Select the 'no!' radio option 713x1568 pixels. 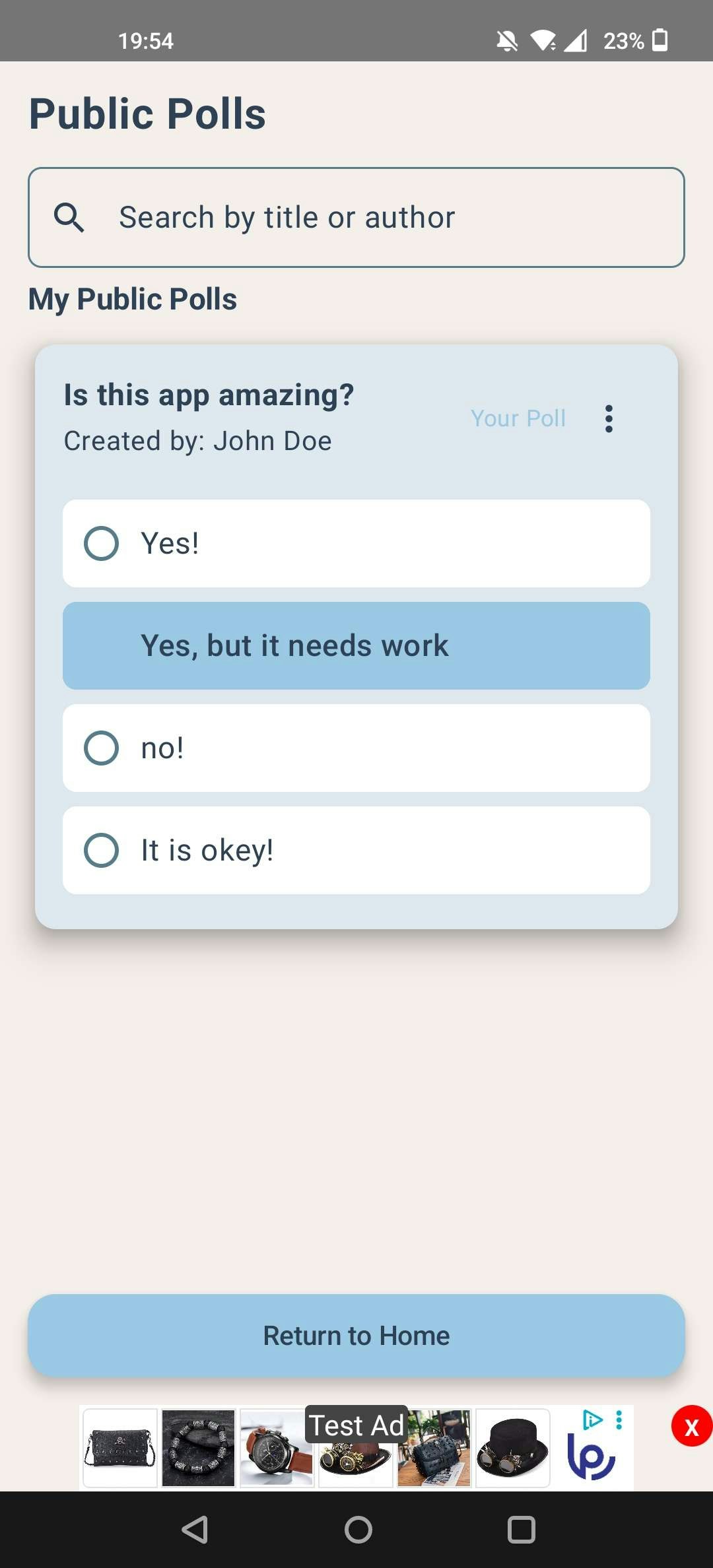coord(356,748)
